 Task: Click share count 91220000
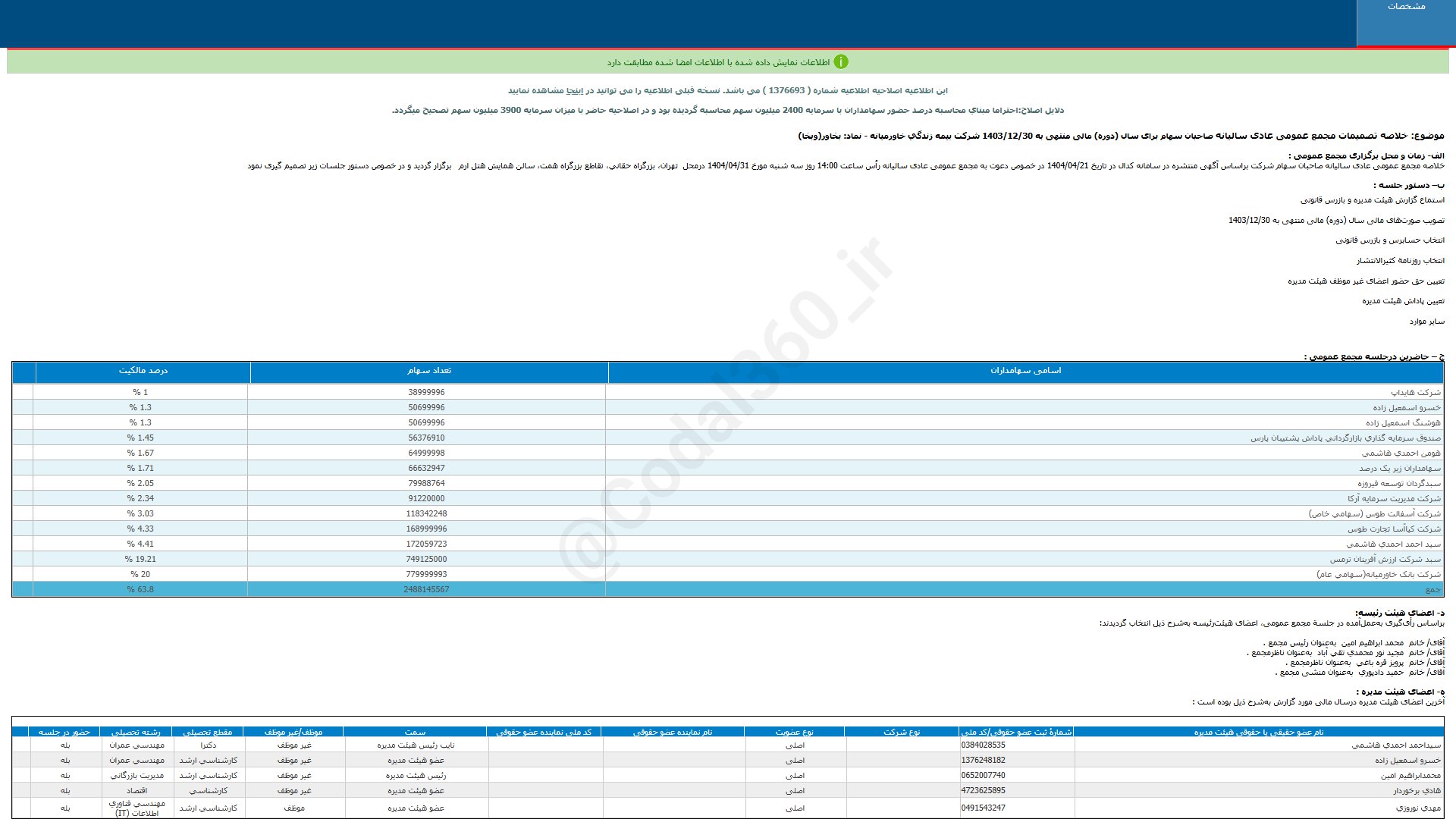point(426,499)
